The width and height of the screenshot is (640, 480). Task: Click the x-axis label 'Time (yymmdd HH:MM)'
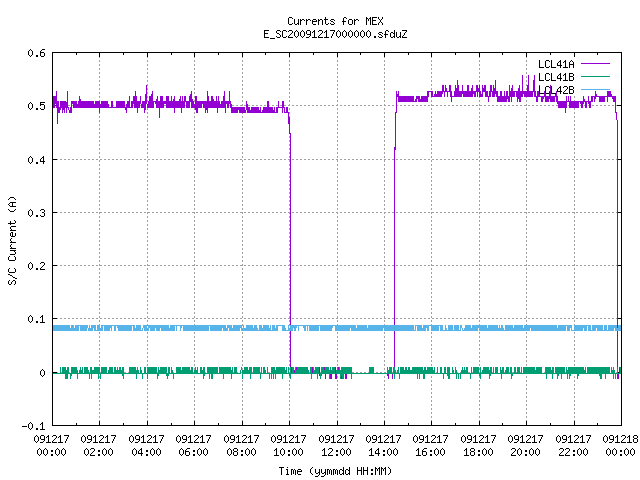(335, 471)
